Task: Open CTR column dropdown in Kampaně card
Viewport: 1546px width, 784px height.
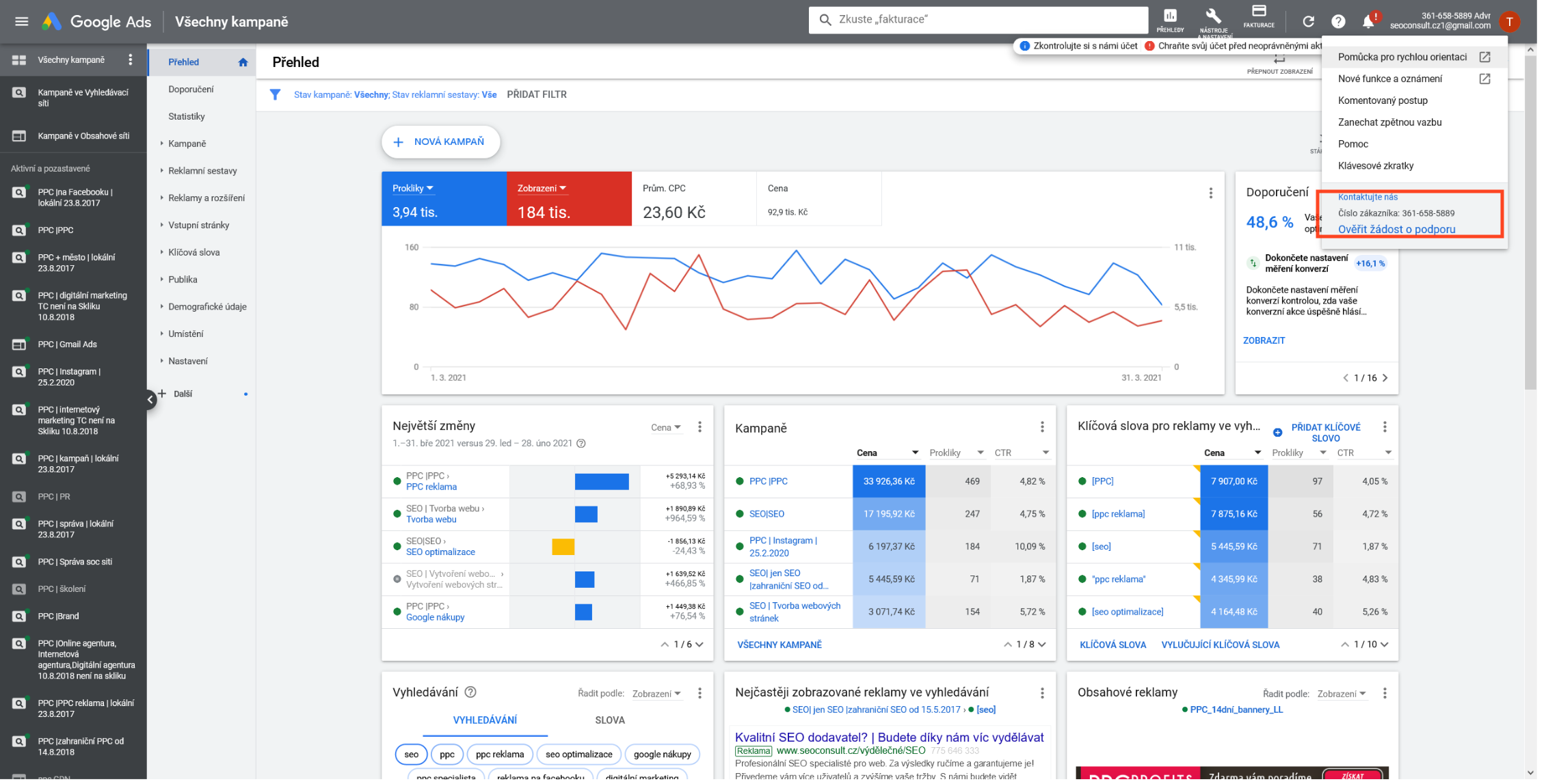Action: [1052, 455]
